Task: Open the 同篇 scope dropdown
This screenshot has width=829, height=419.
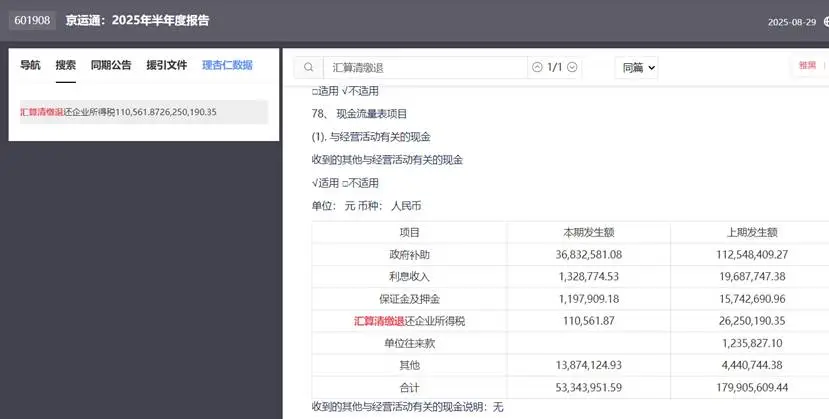Action: 637,68
